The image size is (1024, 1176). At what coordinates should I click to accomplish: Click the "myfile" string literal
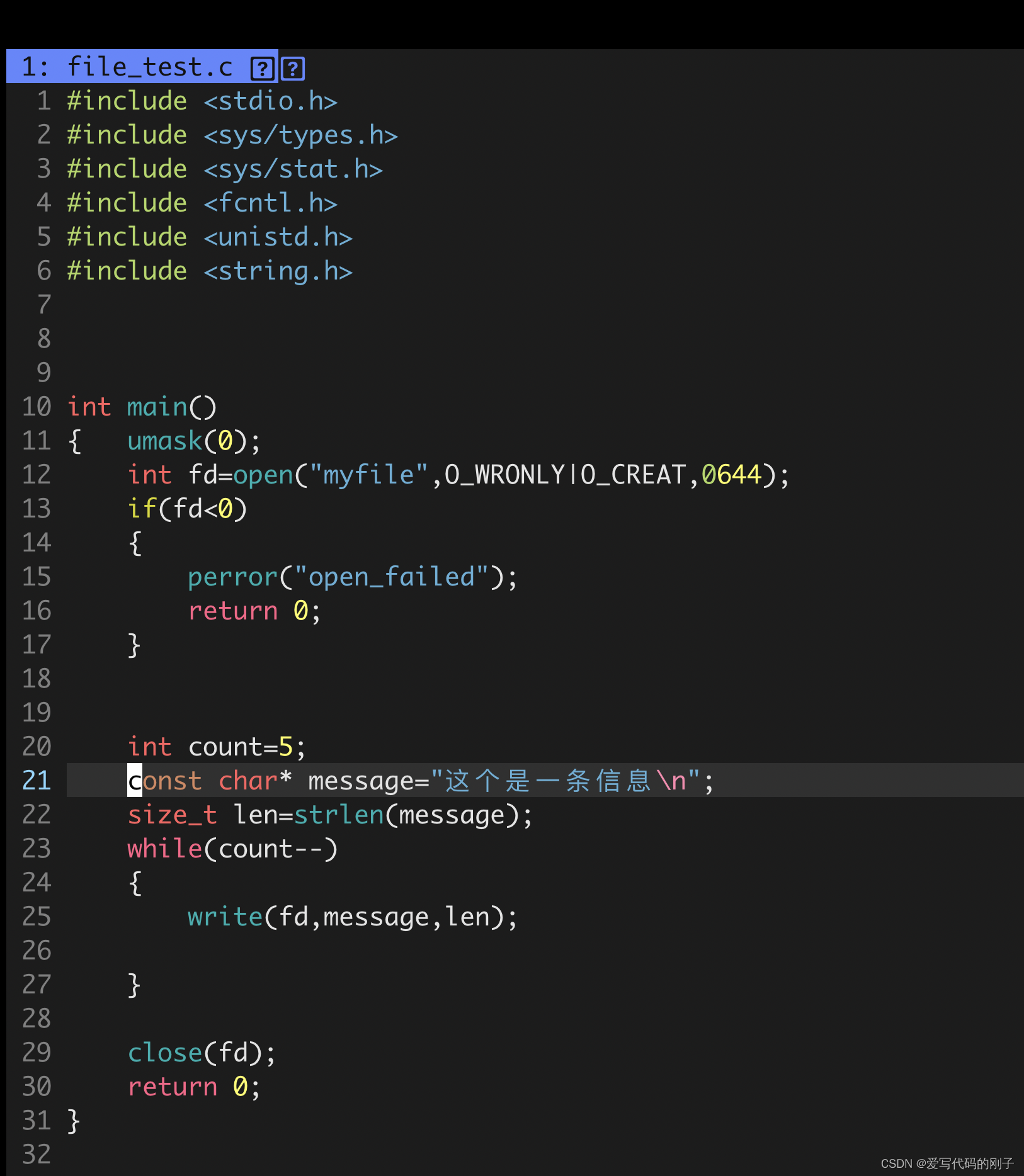pyautogui.click(x=369, y=475)
